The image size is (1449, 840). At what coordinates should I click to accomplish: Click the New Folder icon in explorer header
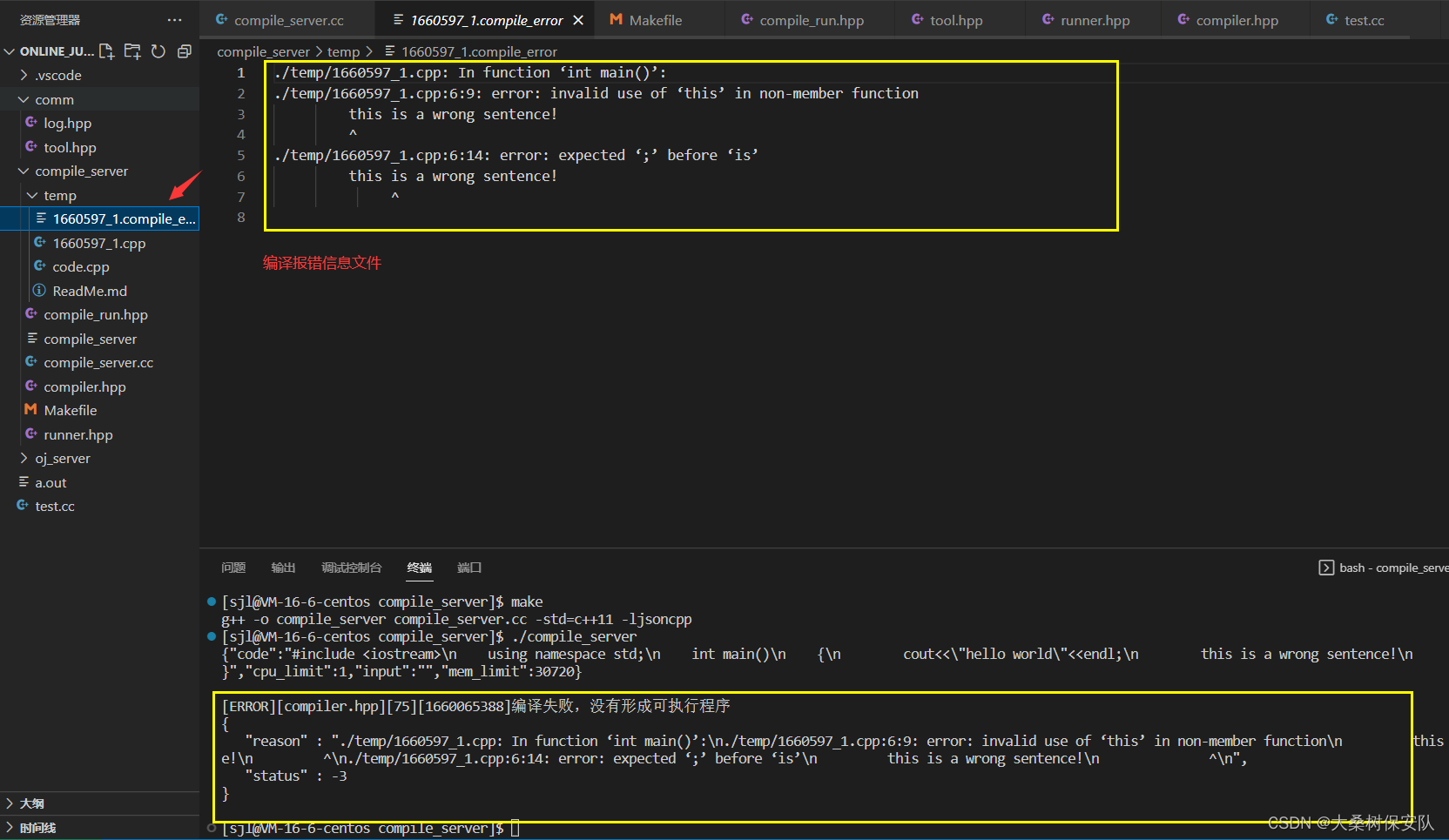click(x=132, y=51)
